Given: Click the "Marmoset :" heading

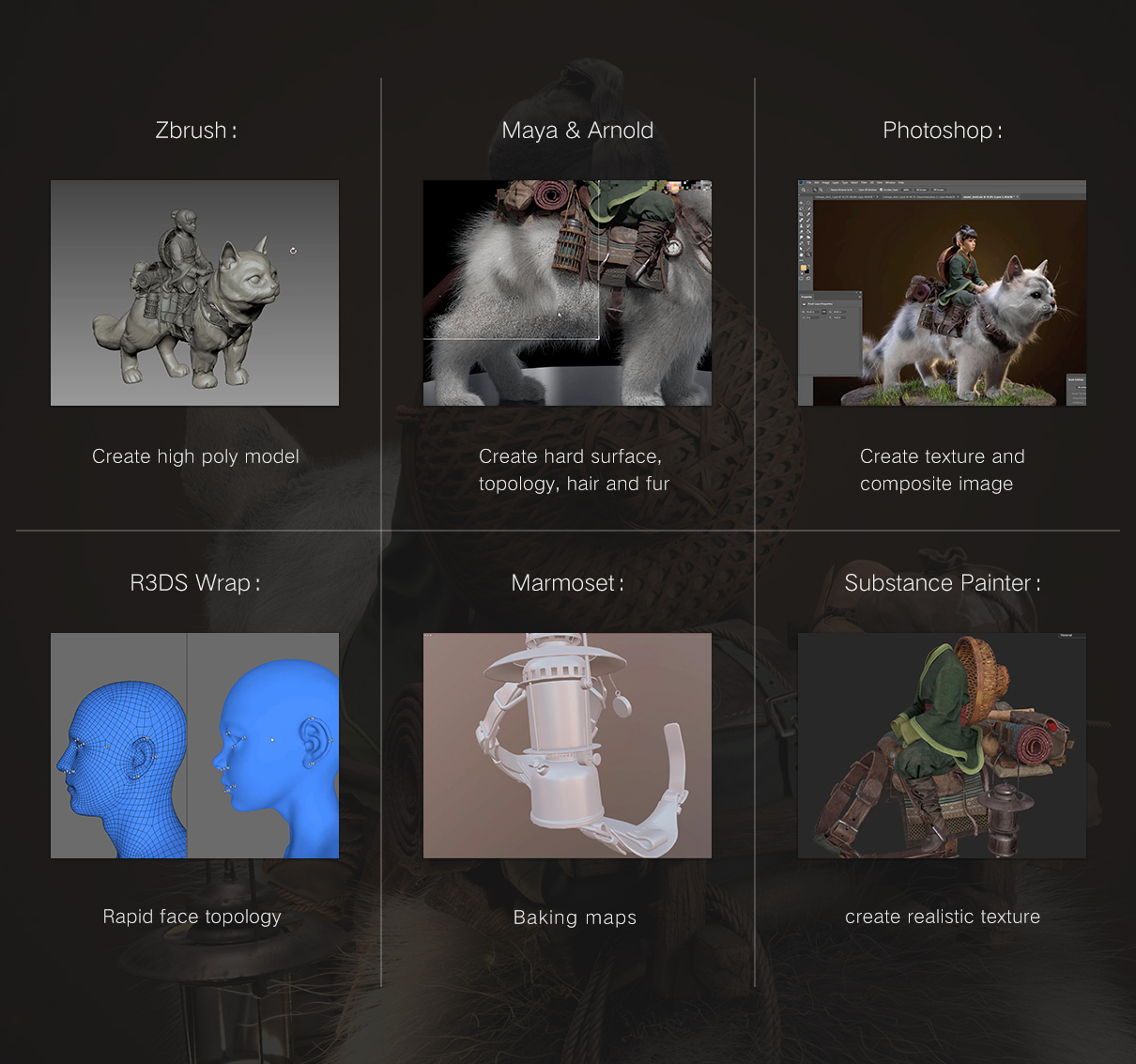Looking at the screenshot, I should tap(568, 583).
